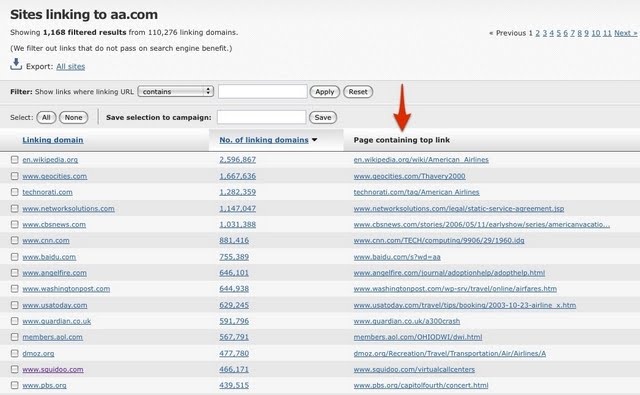Open the www.cnn.com domain link
This screenshot has width=640, height=395.
coord(46,240)
